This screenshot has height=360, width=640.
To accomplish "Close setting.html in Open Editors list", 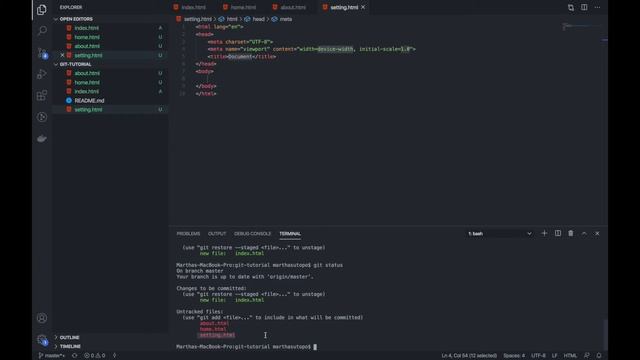I will pos(62,55).
